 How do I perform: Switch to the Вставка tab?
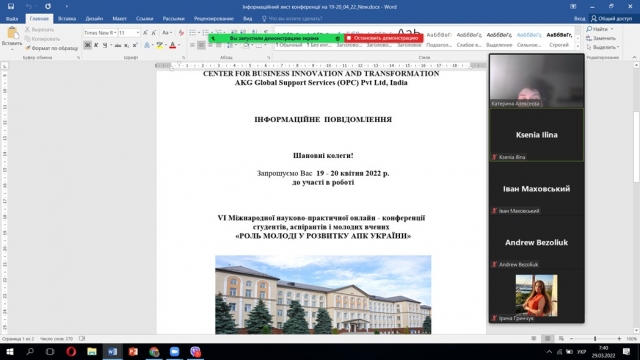67,18
